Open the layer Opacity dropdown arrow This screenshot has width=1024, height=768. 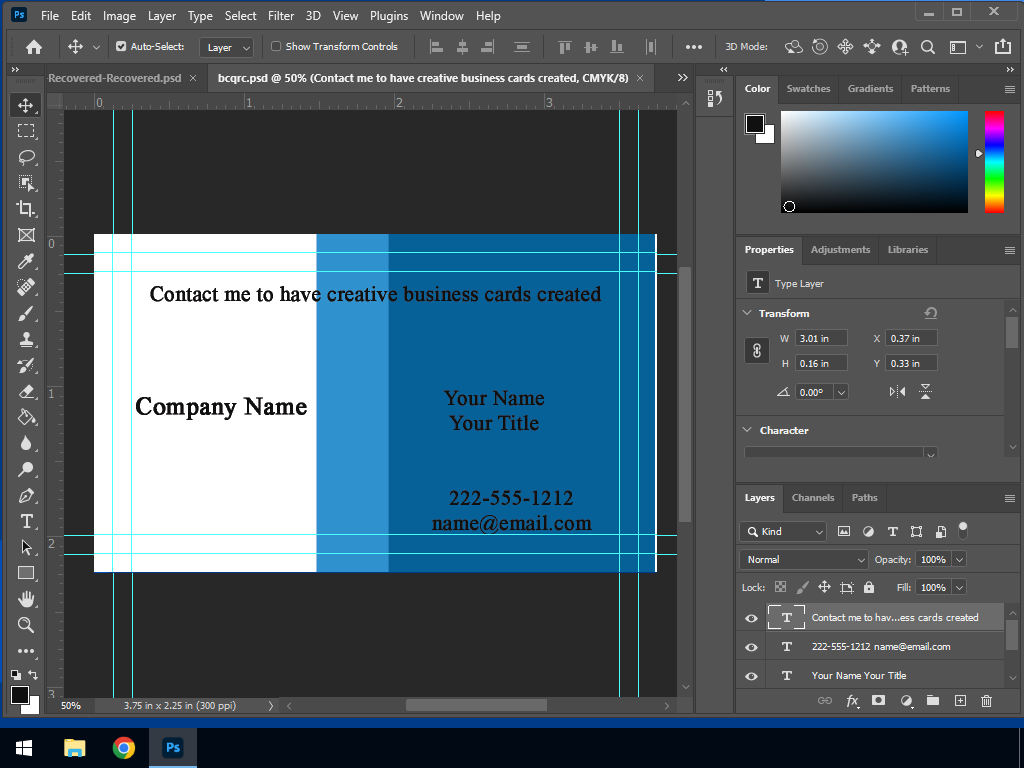[959, 560]
